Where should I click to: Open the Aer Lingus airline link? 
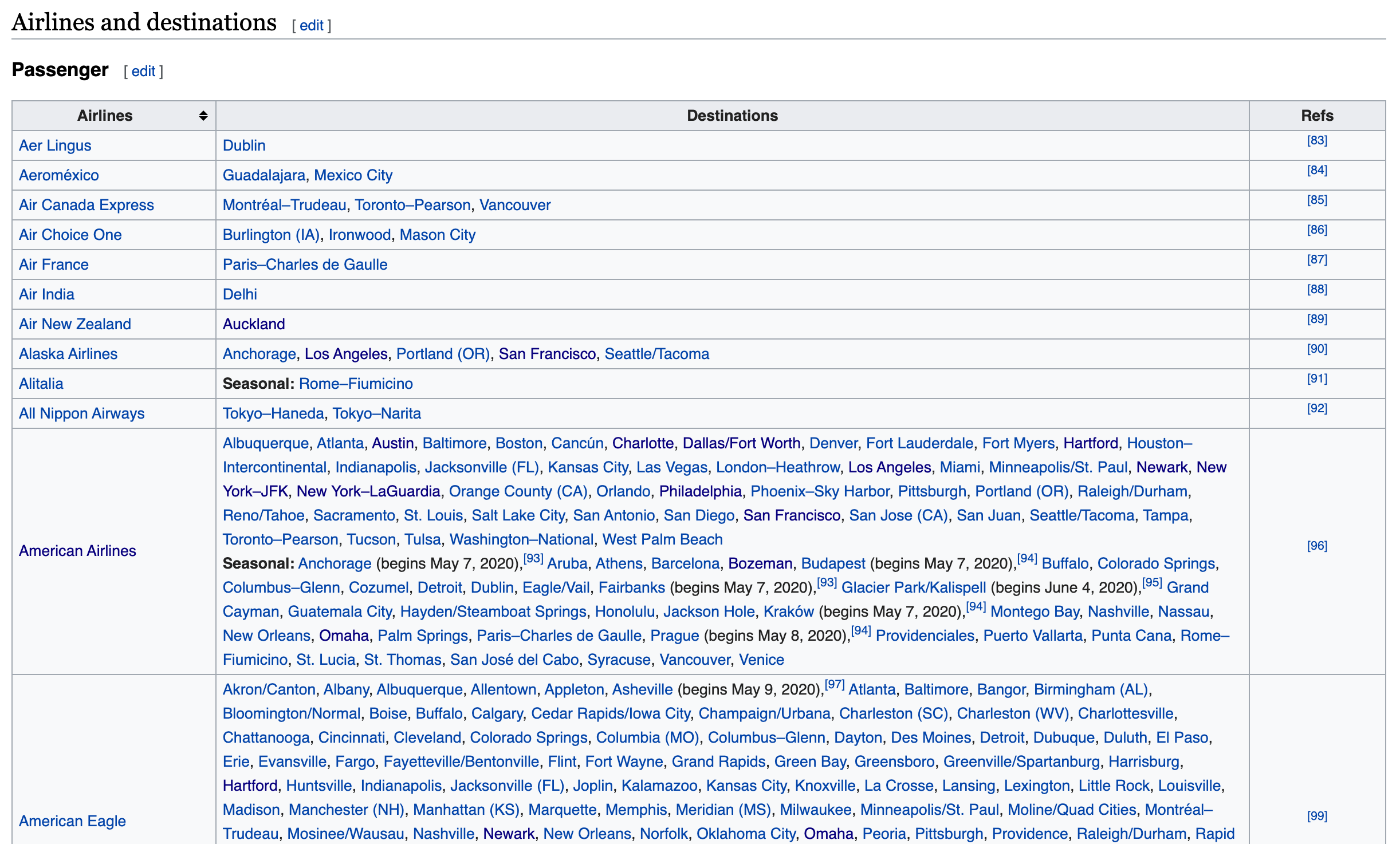pyautogui.click(x=55, y=145)
